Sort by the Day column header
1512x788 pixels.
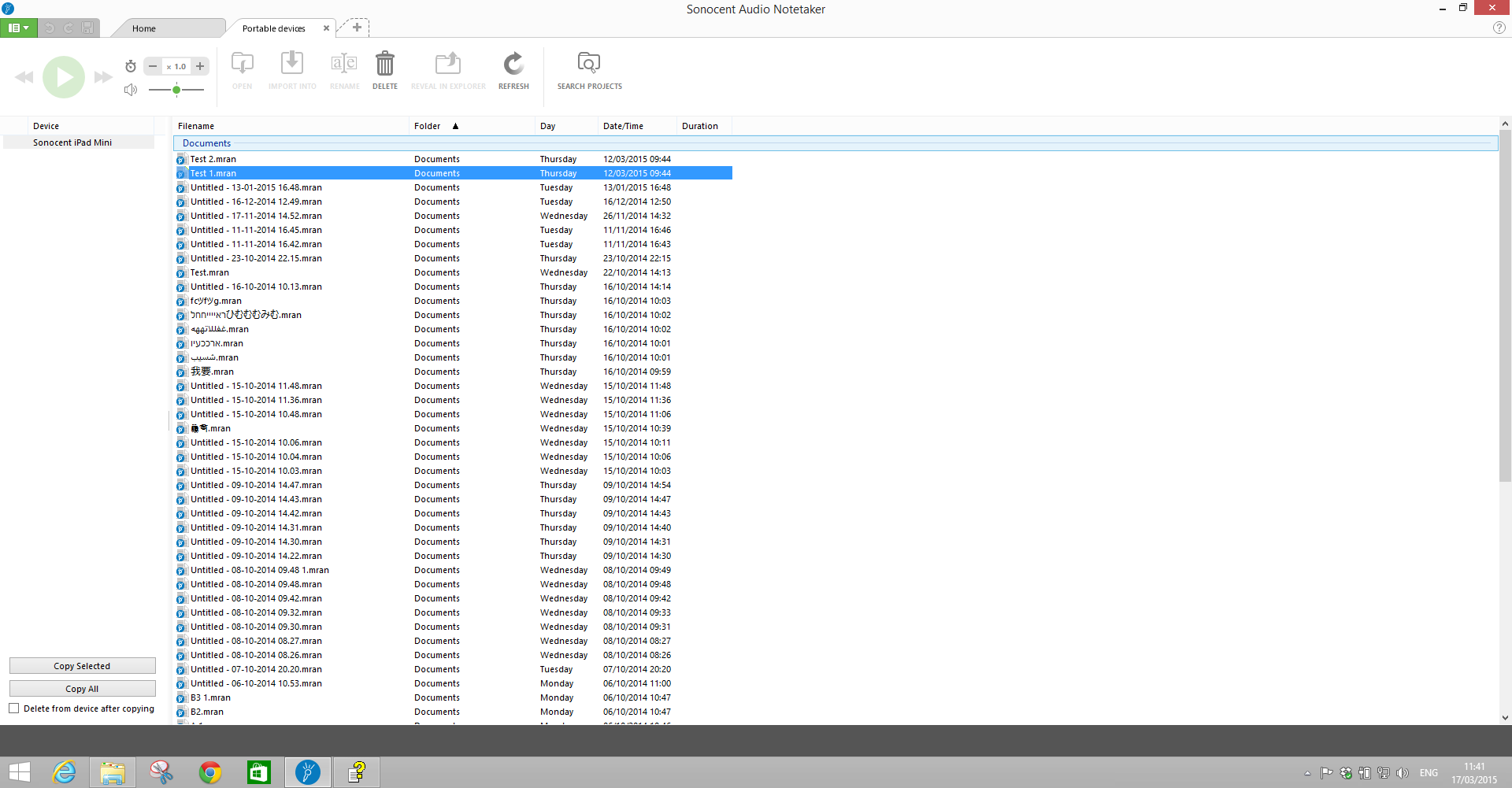(565, 126)
